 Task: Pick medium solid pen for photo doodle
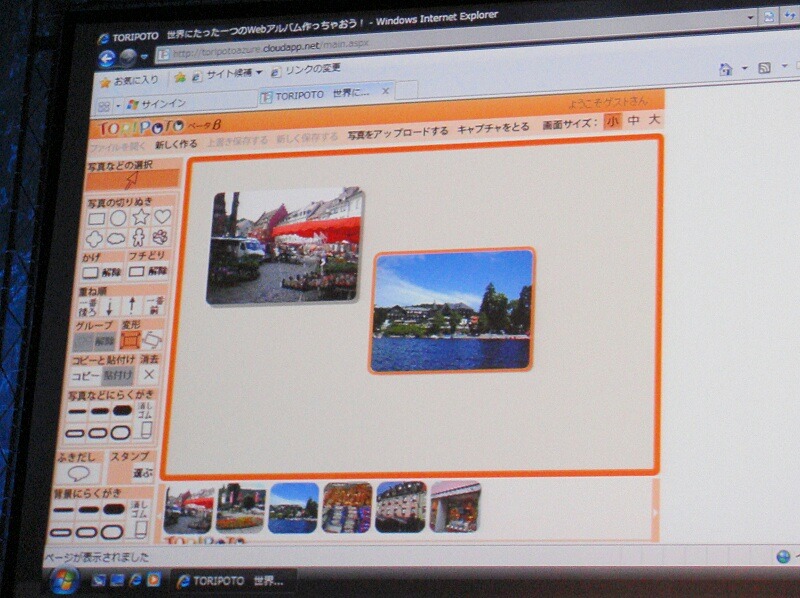(99, 411)
